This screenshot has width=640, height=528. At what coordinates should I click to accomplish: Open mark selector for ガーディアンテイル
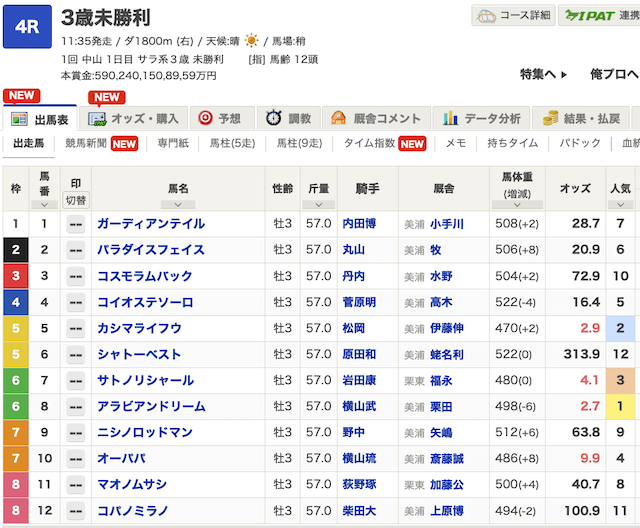[x=75, y=224]
